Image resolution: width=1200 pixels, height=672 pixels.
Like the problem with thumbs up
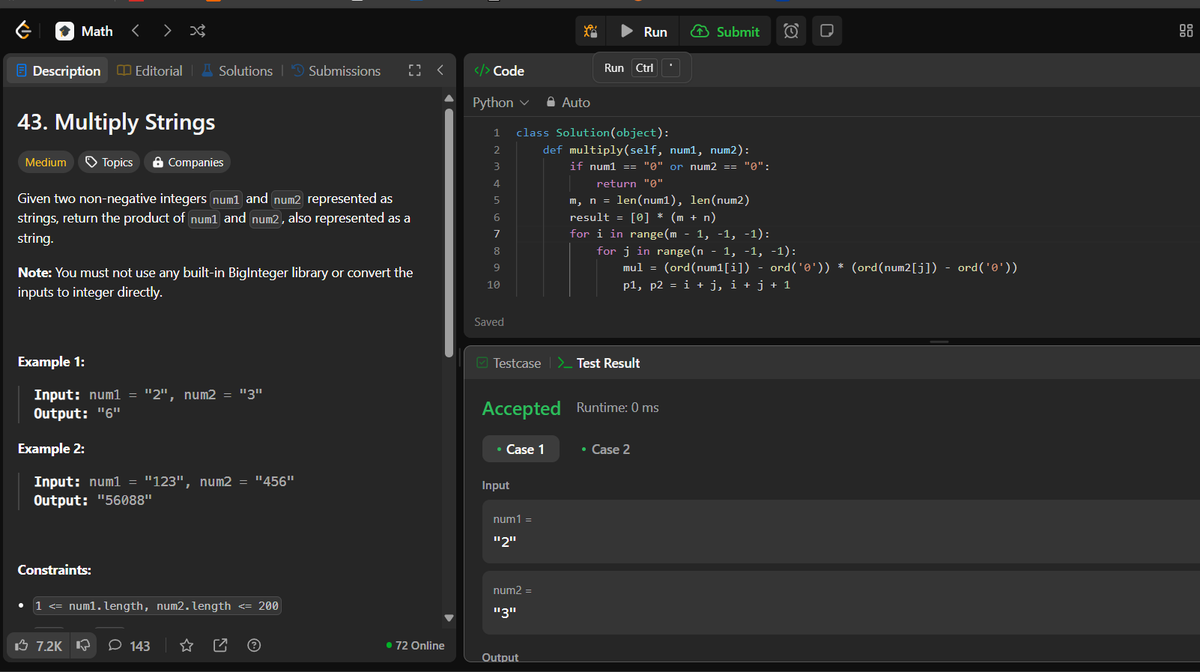(38, 646)
